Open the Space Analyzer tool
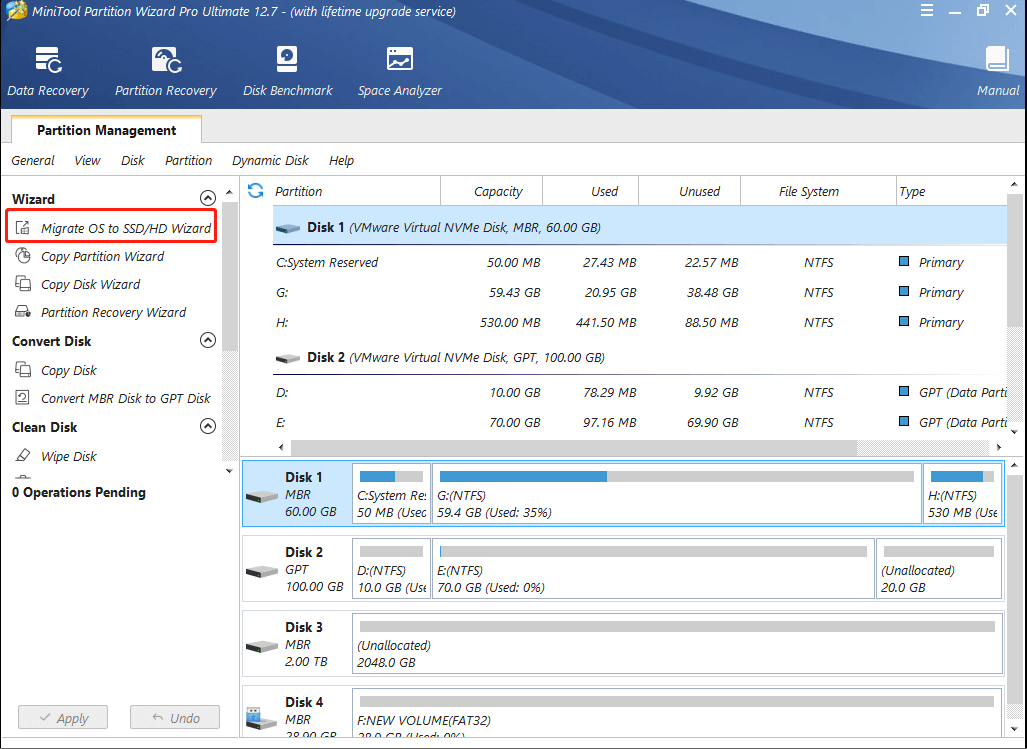The image size is (1027, 749). click(x=400, y=71)
